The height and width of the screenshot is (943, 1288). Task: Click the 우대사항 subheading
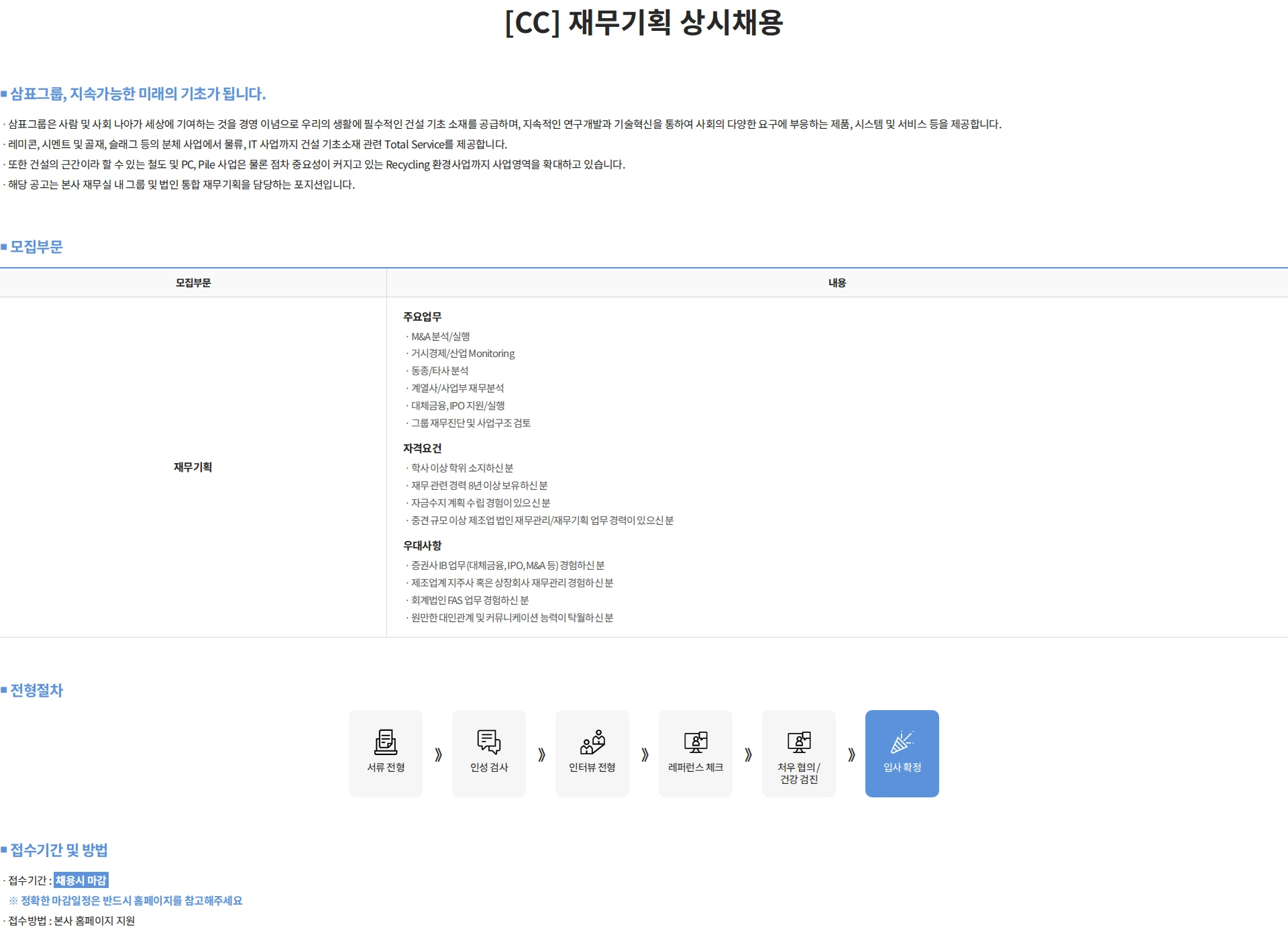click(423, 545)
